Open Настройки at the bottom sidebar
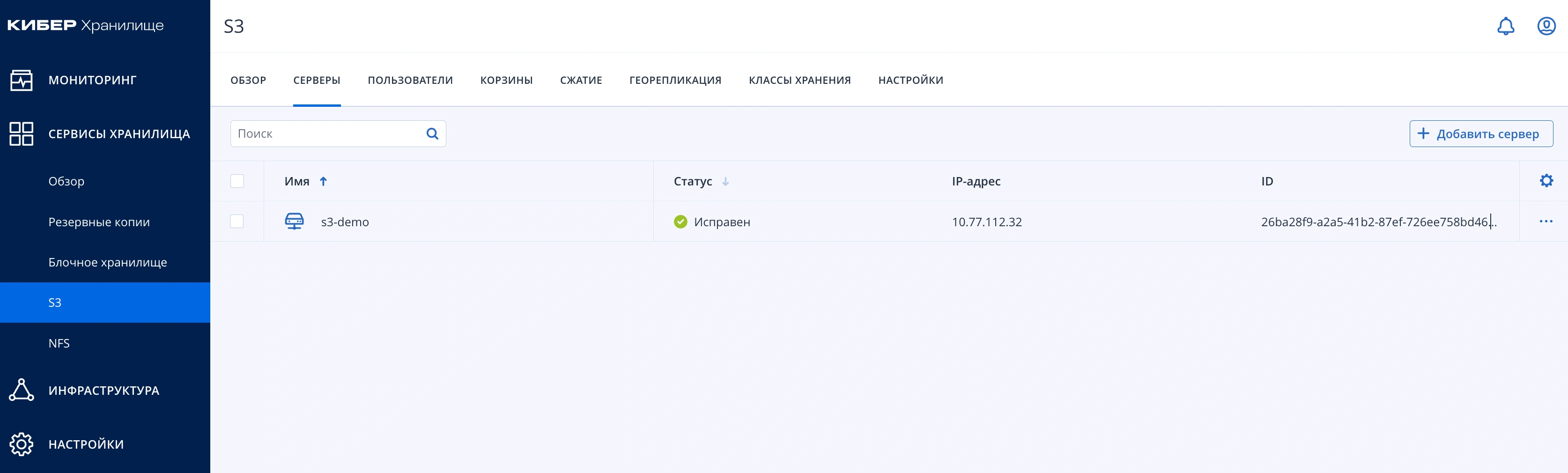Screen dimensions: 1568x473 [x=85, y=444]
